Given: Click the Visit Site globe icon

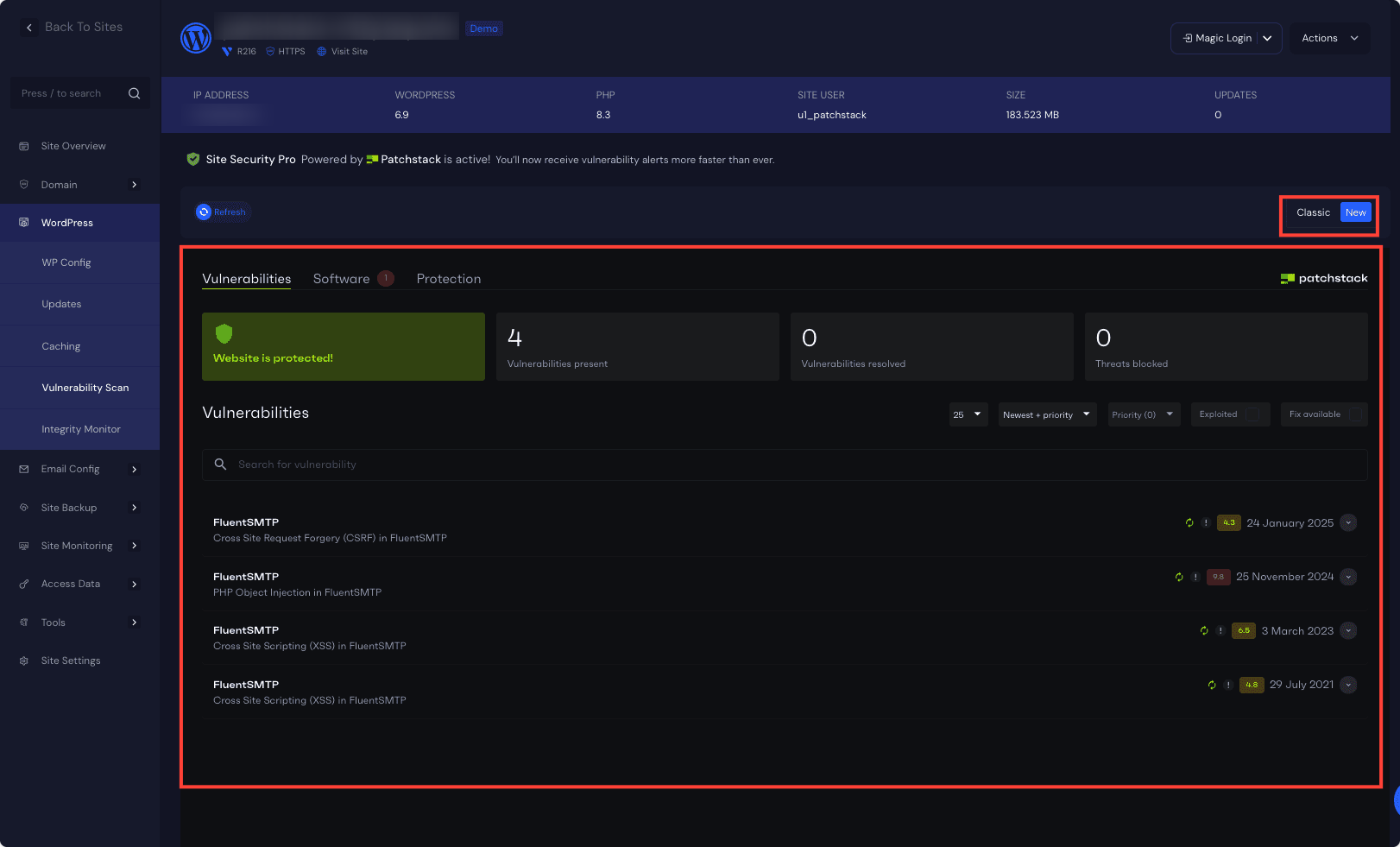Looking at the screenshot, I should (x=322, y=52).
